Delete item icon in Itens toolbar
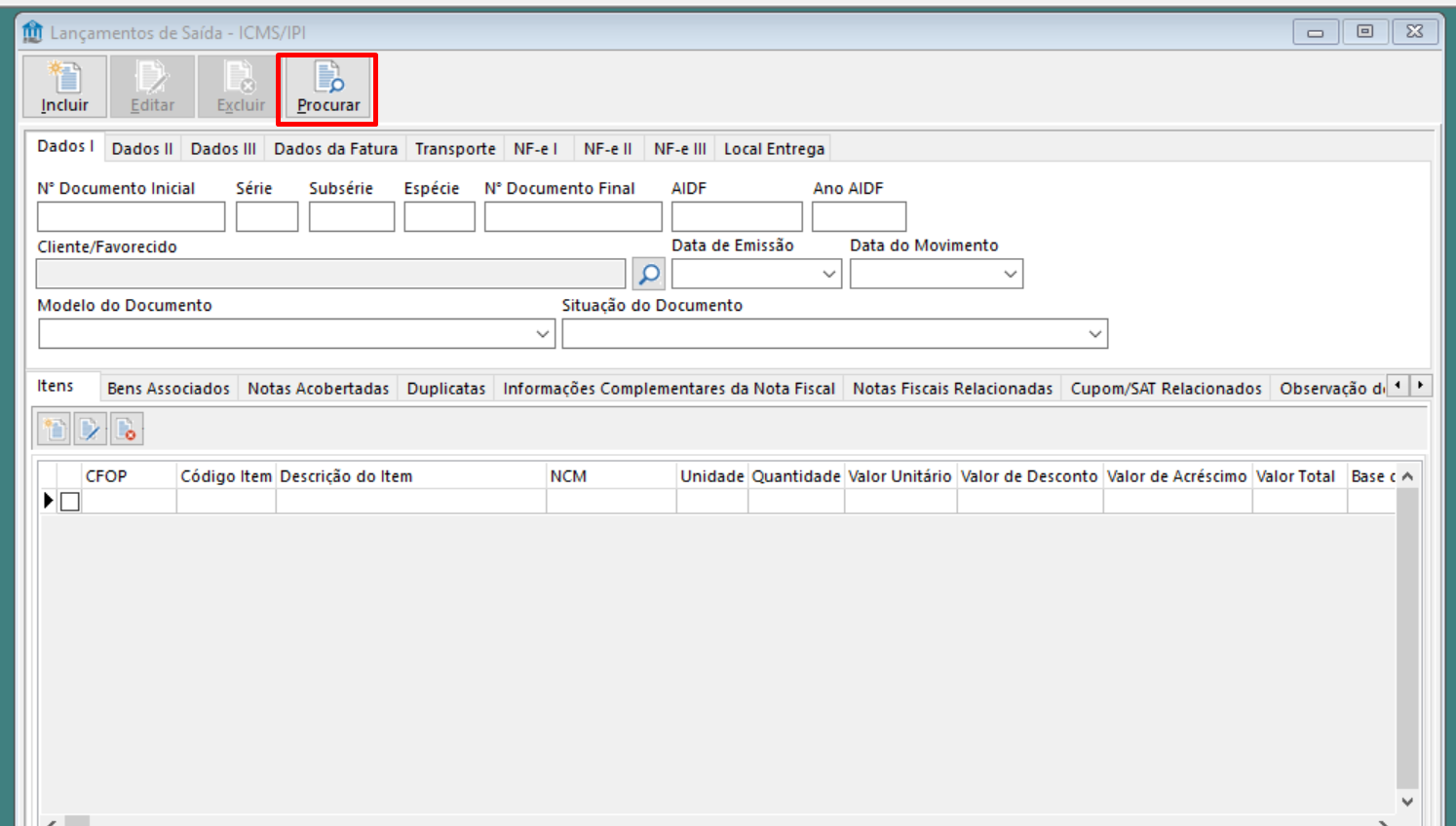1456x826 pixels. pyautogui.click(x=127, y=429)
